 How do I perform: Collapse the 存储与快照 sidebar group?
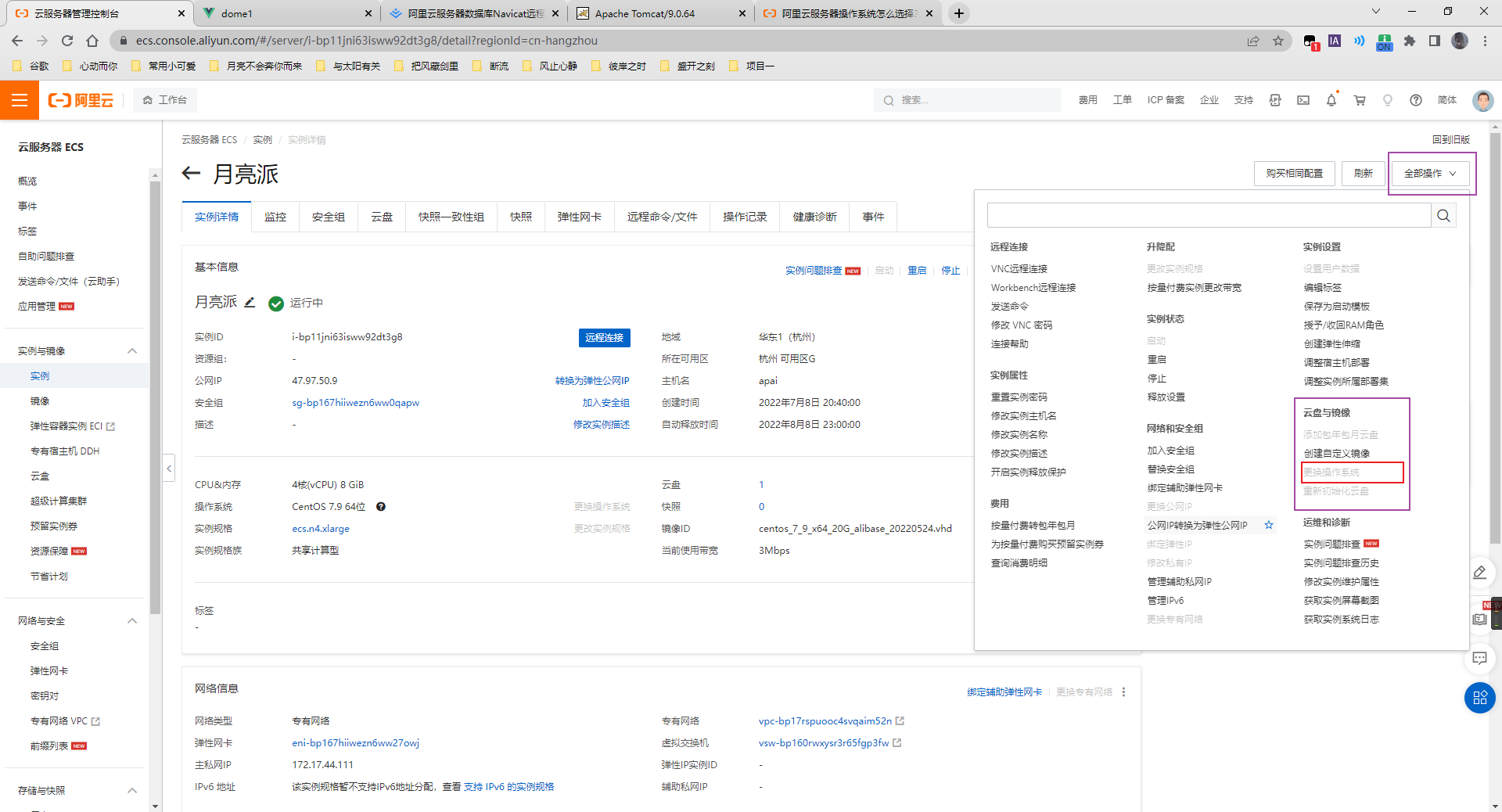[x=132, y=790]
